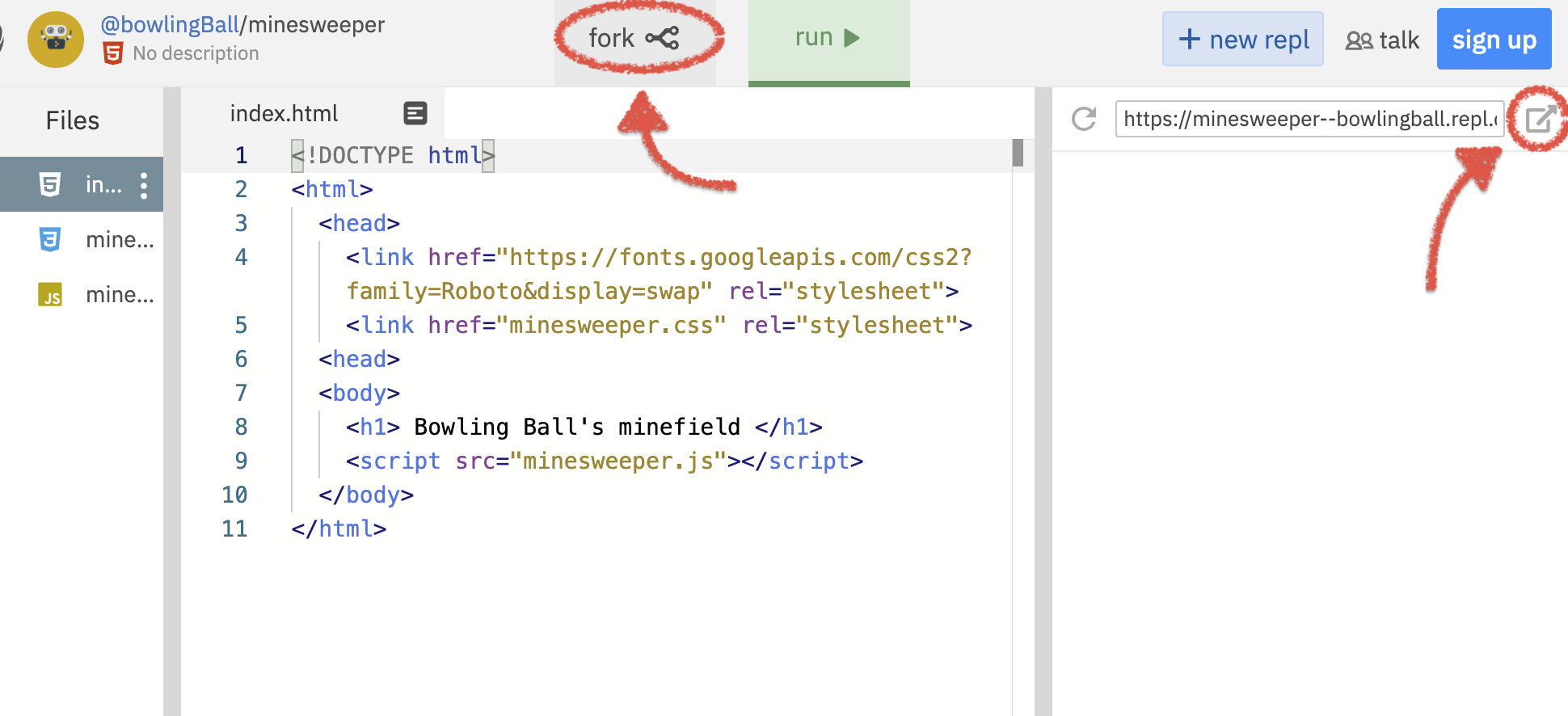Open the index.html editor tab
Image resolution: width=1568 pixels, height=716 pixels.
(314, 113)
